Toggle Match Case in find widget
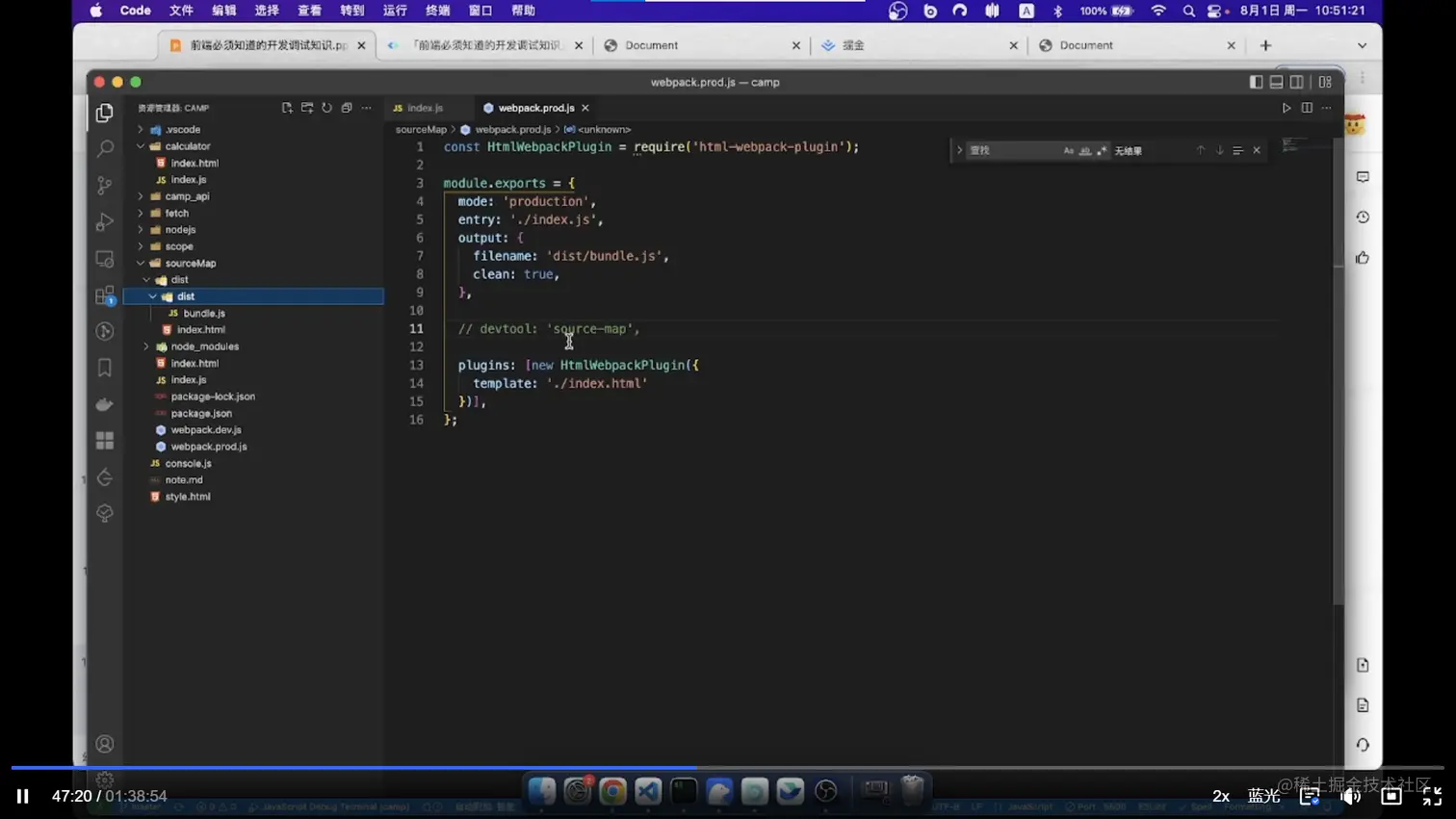The height and width of the screenshot is (819, 1456). [1068, 151]
